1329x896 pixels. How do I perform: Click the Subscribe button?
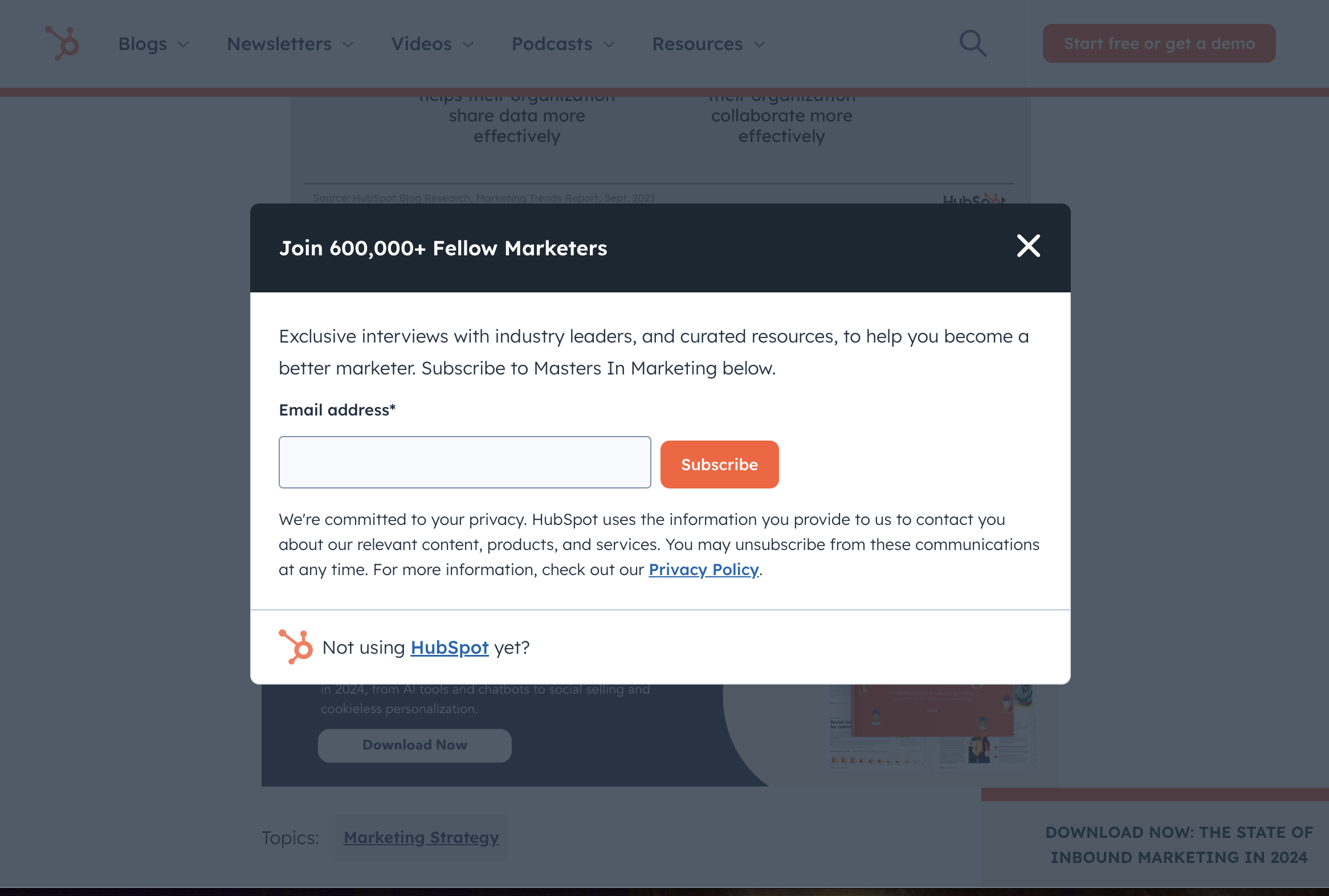720,464
